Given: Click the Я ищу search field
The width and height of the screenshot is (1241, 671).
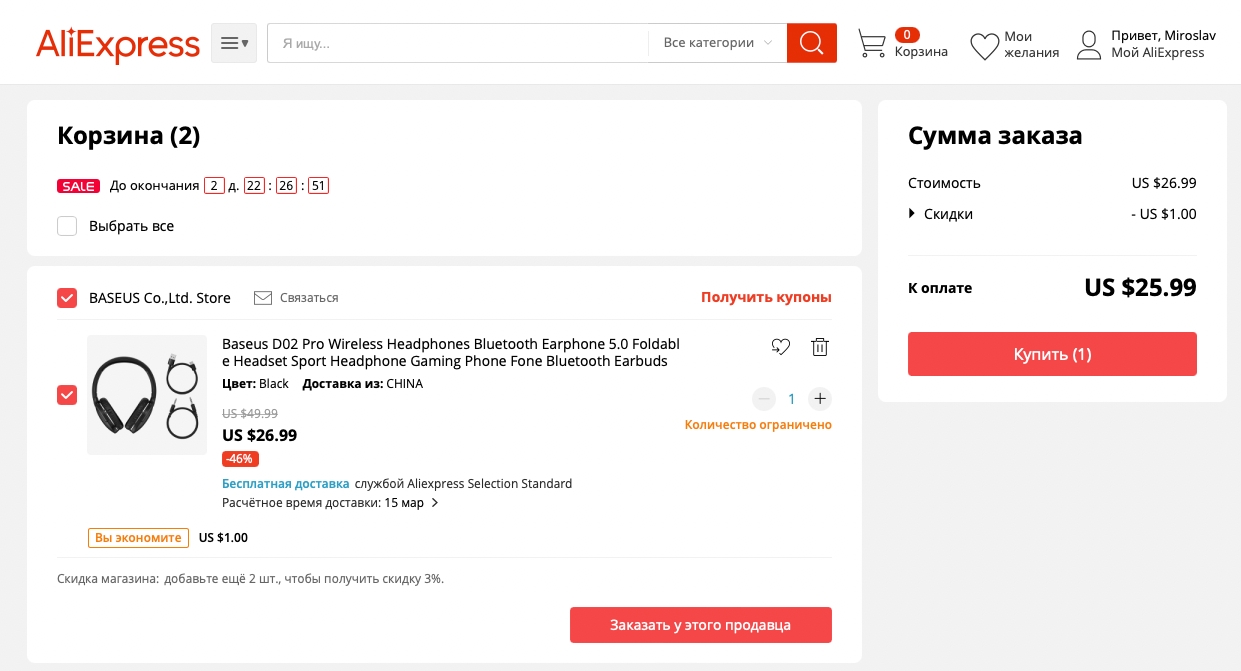Looking at the screenshot, I should point(458,43).
